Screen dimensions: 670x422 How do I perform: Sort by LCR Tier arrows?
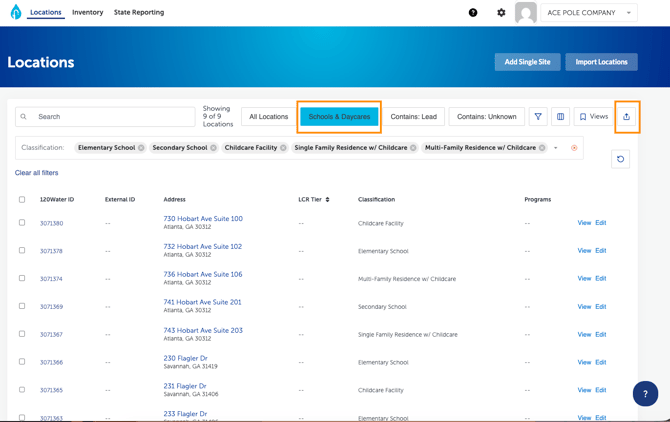pyautogui.click(x=327, y=199)
